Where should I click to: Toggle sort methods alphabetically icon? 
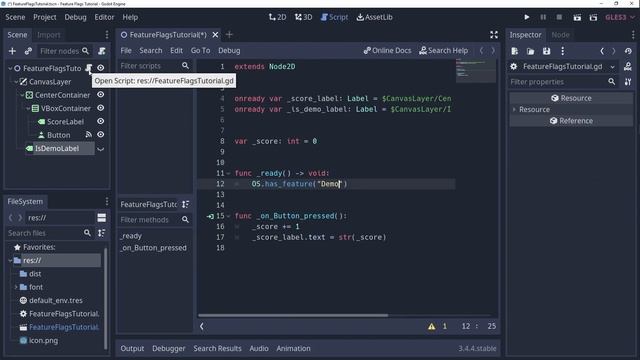click(185, 204)
